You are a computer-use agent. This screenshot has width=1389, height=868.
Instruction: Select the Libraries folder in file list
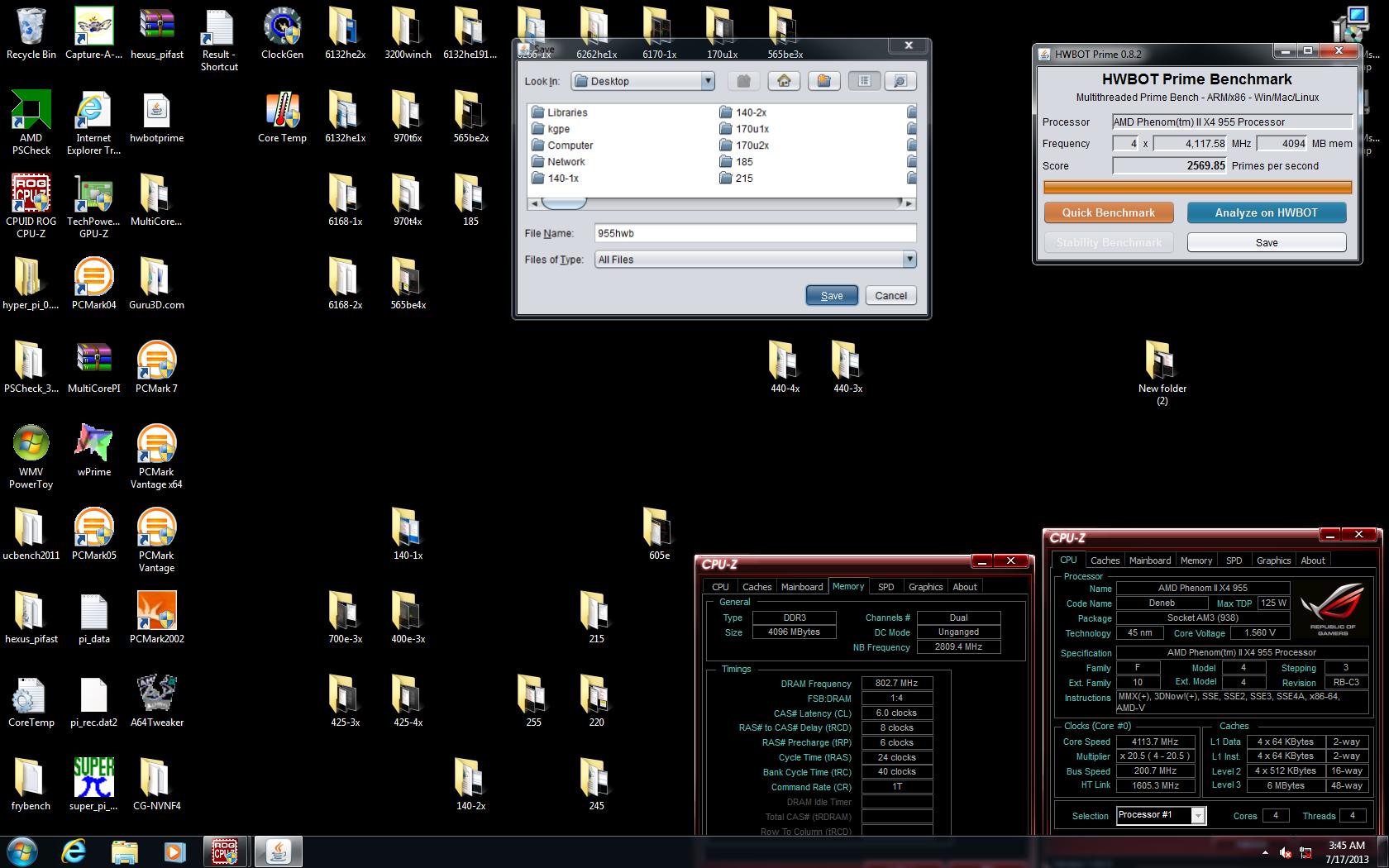560,112
